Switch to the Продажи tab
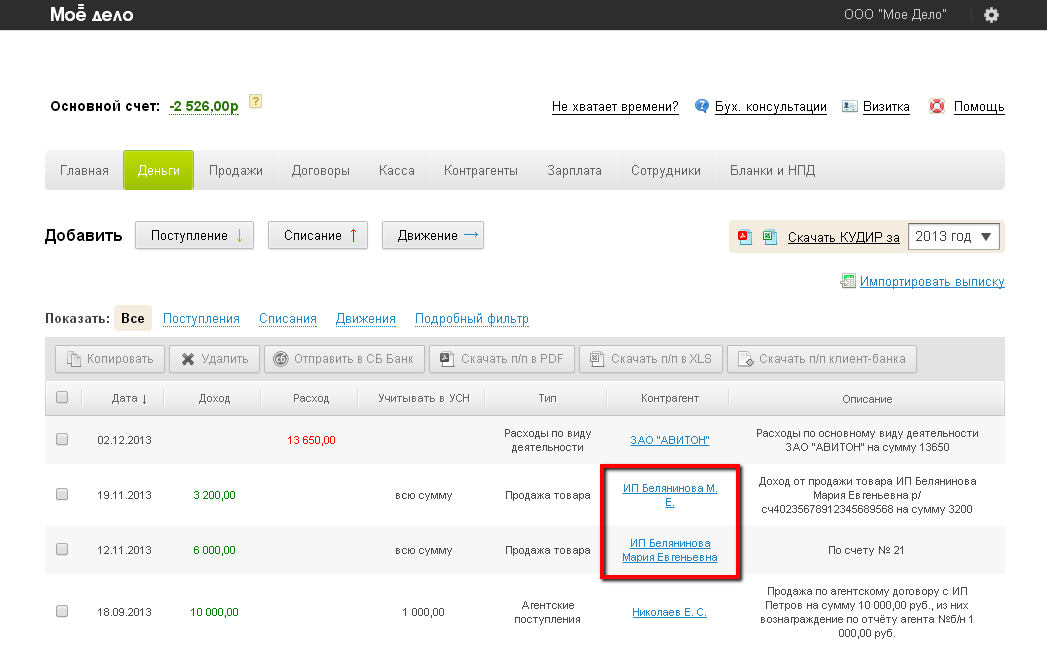This screenshot has height=648, width=1047. click(235, 170)
